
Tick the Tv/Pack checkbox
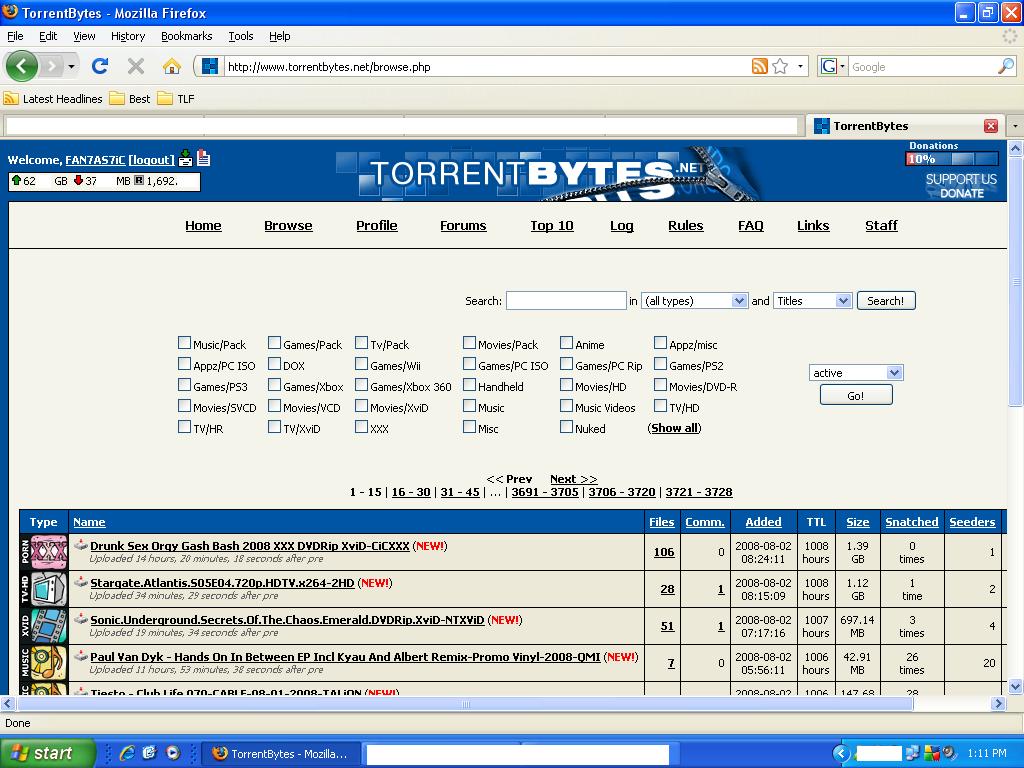coord(361,343)
